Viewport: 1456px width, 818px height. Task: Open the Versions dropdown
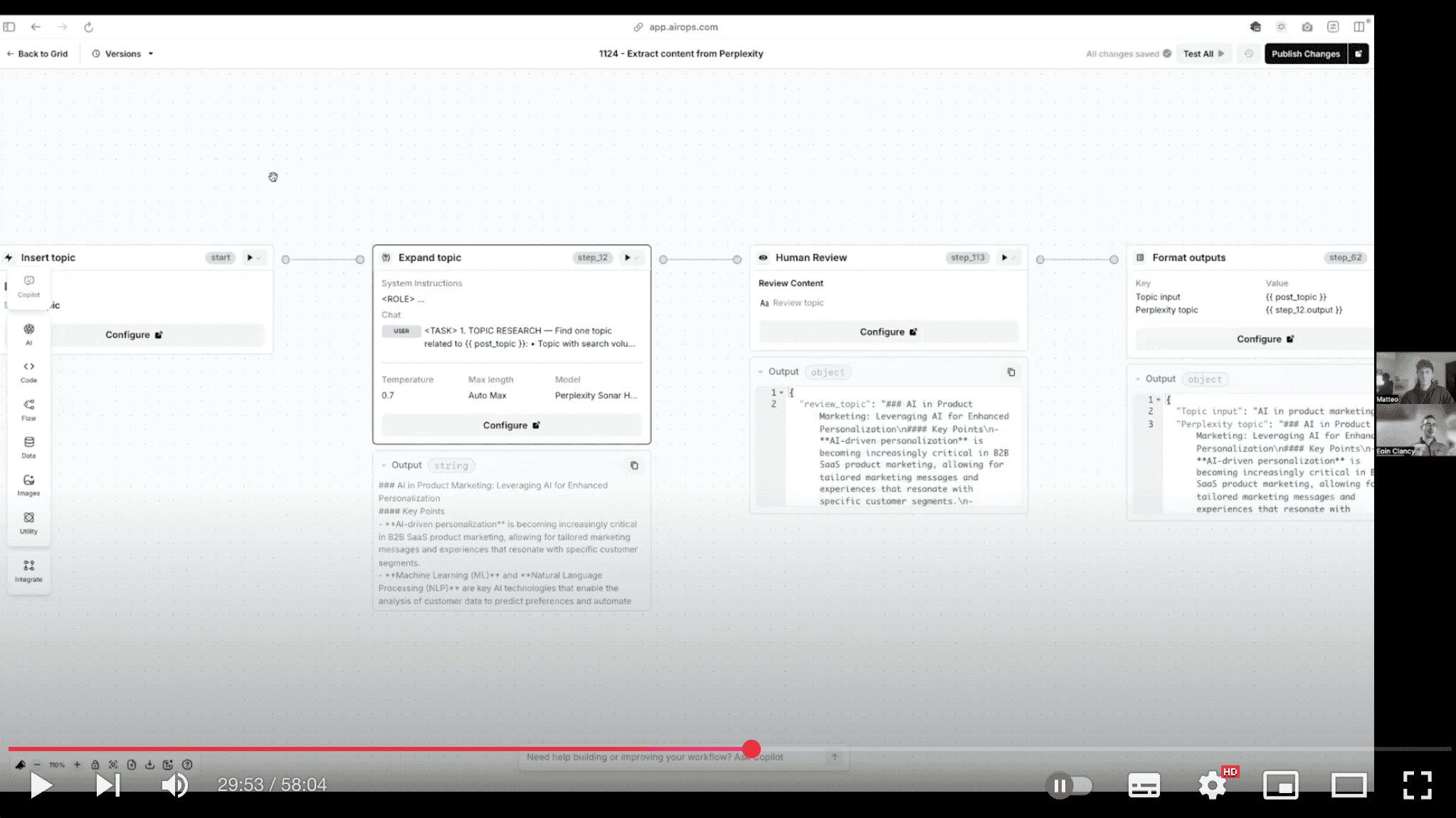pos(122,54)
